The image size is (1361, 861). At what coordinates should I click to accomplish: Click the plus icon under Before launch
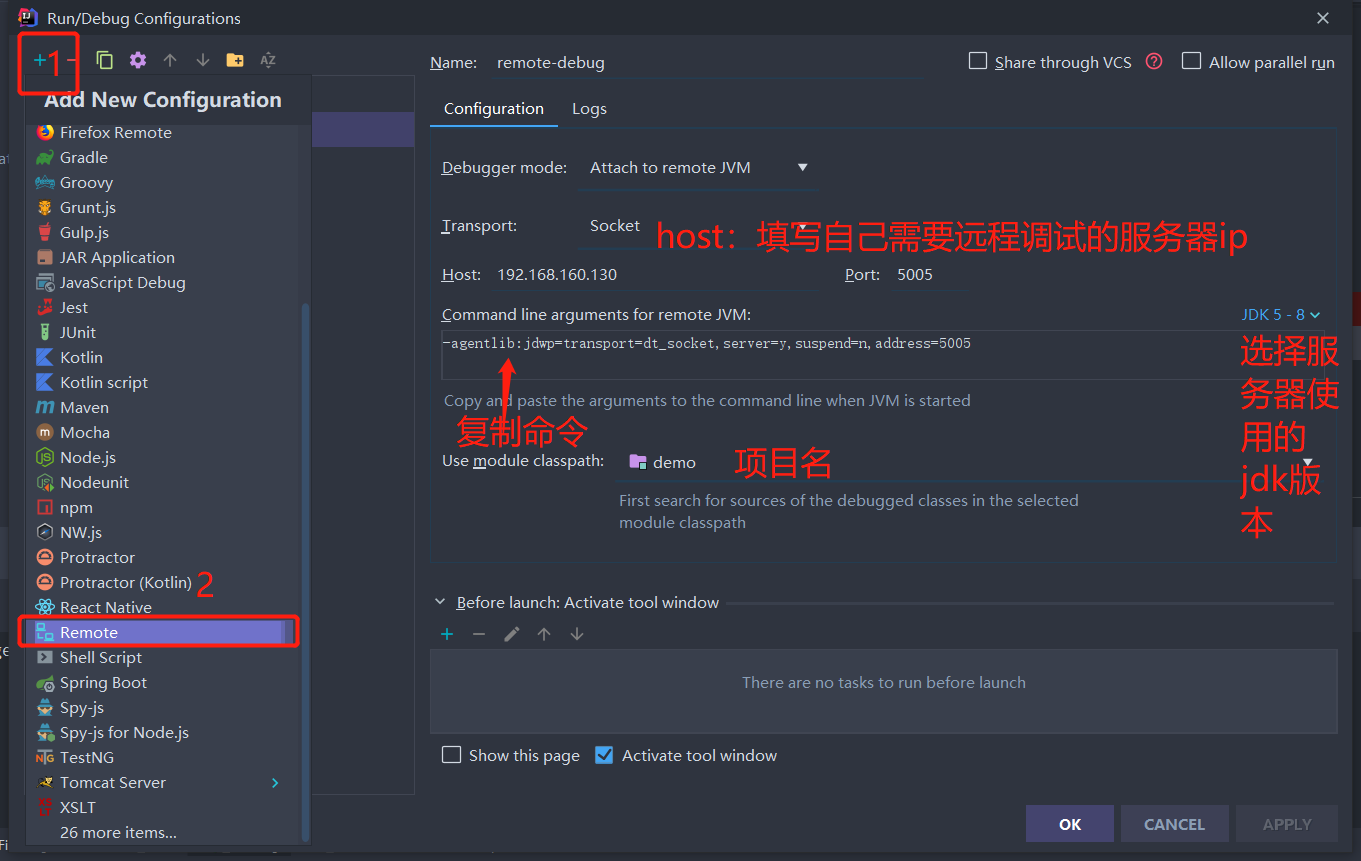[x=446, y=633]
